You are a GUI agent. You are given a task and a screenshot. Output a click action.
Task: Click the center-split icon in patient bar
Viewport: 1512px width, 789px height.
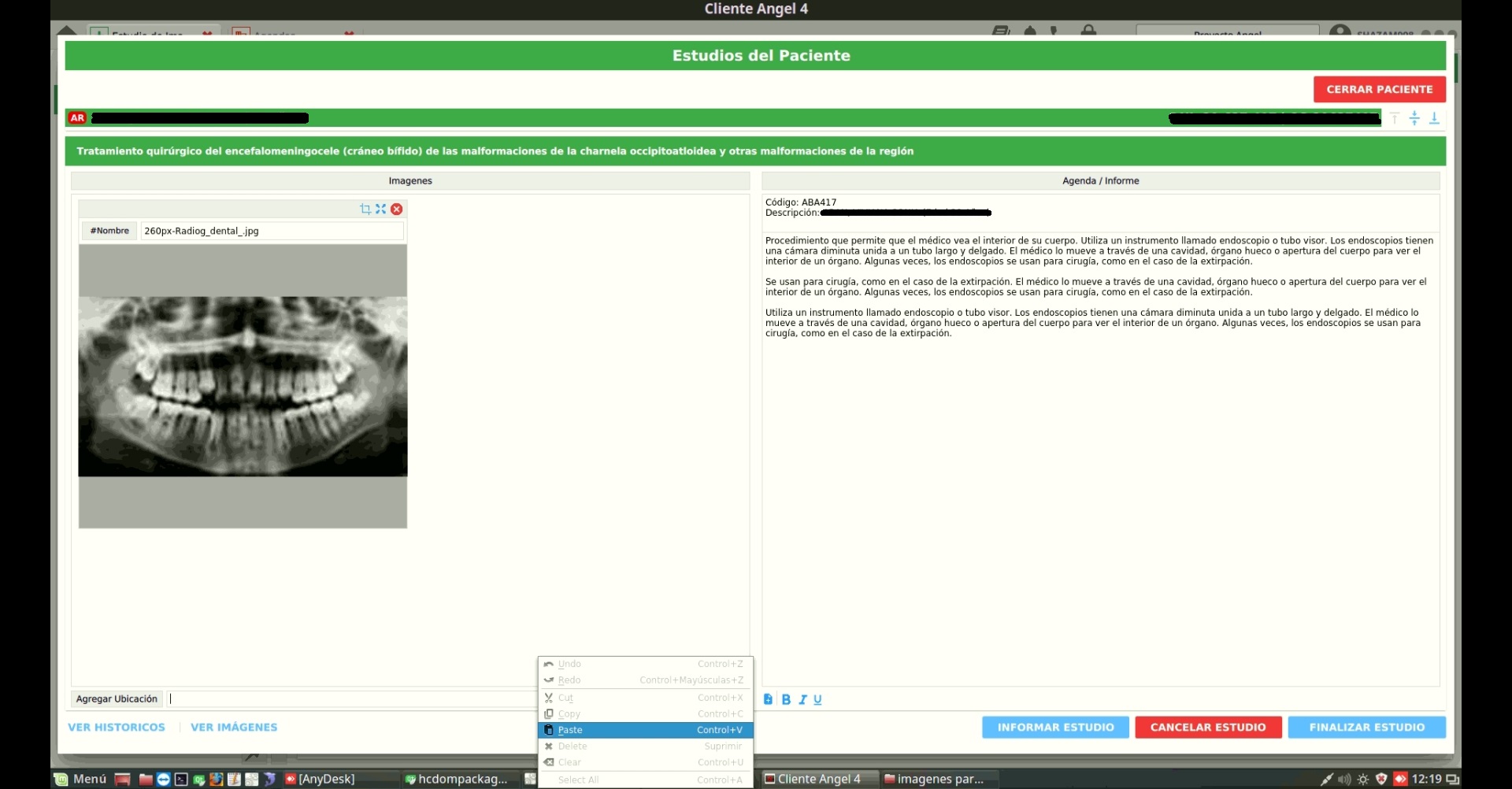tap(1414, 118)
